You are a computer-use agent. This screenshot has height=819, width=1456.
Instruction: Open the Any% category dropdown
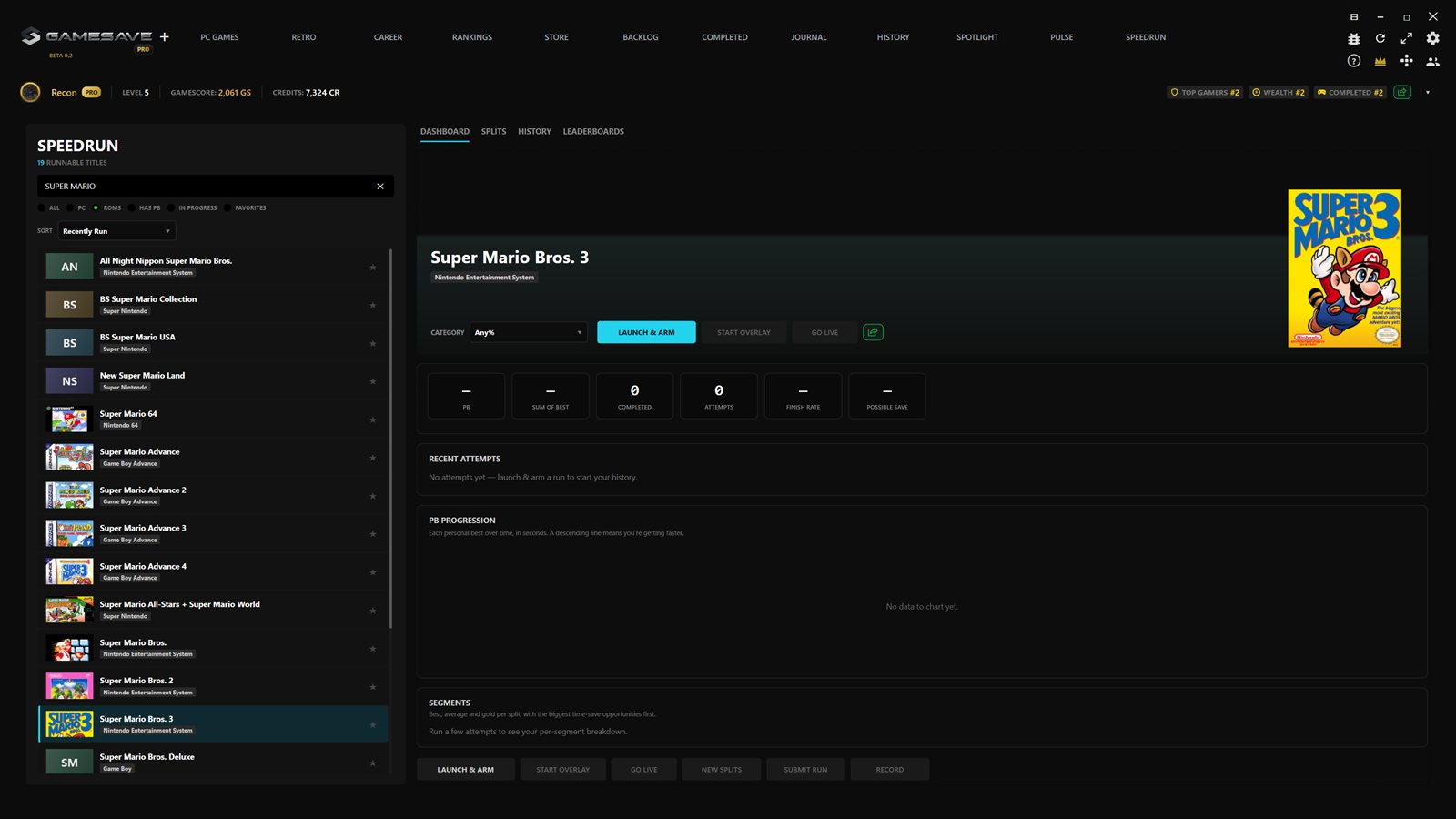529,332
